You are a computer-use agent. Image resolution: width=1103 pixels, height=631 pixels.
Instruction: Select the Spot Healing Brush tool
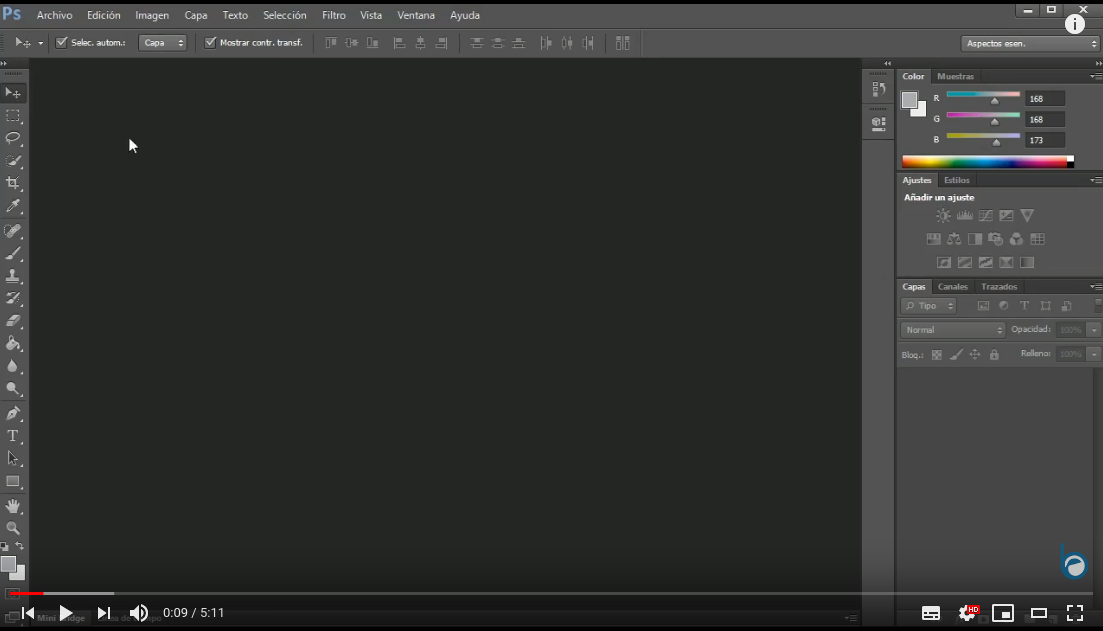pos(13,231)
